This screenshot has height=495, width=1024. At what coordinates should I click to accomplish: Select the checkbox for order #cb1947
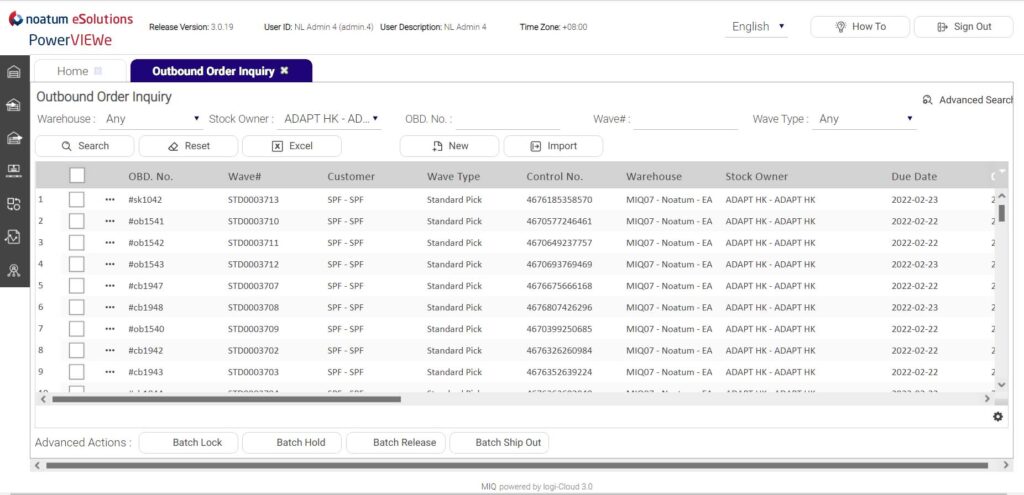(x=77, y=286)
